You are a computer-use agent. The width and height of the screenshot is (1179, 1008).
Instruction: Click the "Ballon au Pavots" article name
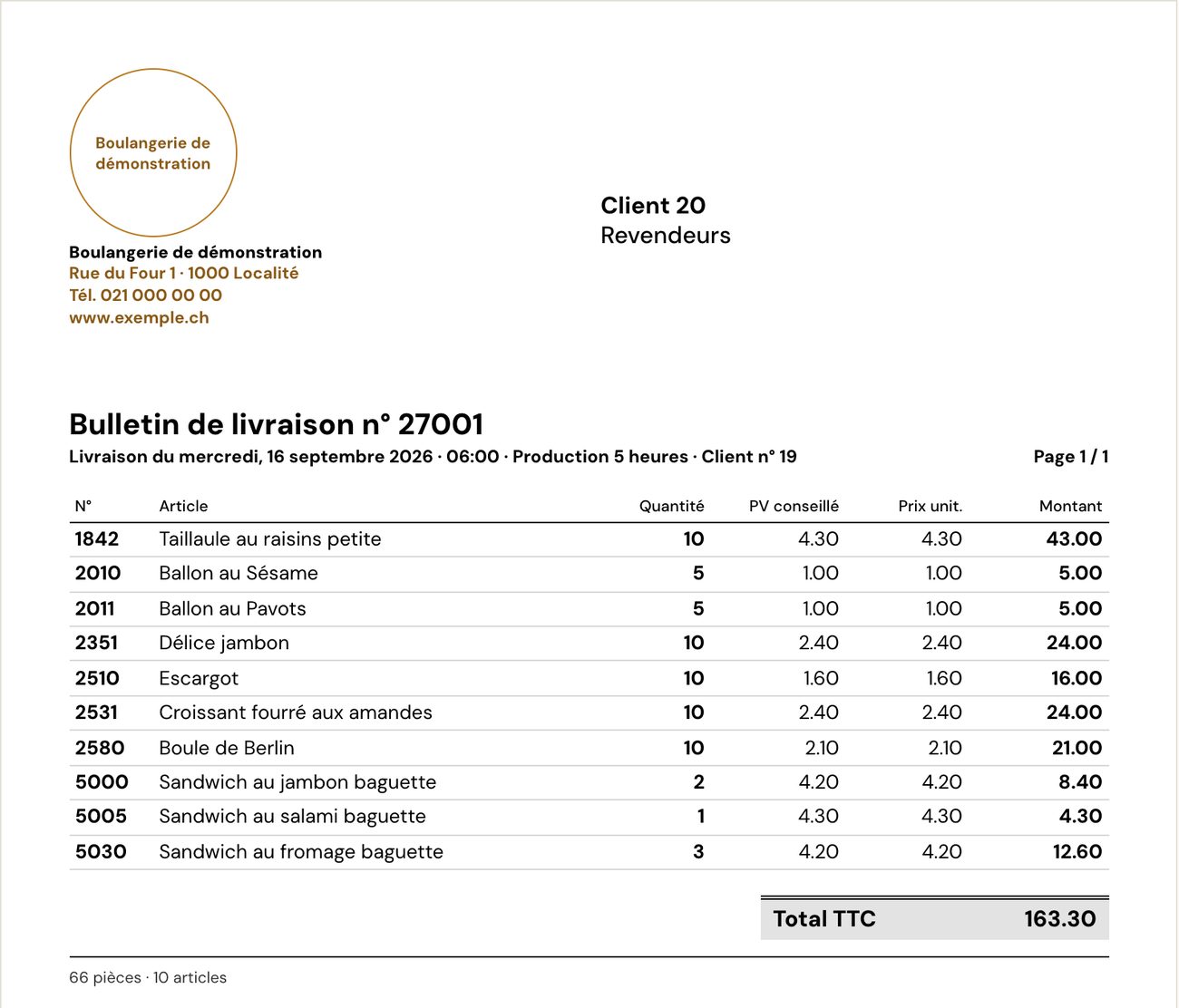click(x=232, y=608)
